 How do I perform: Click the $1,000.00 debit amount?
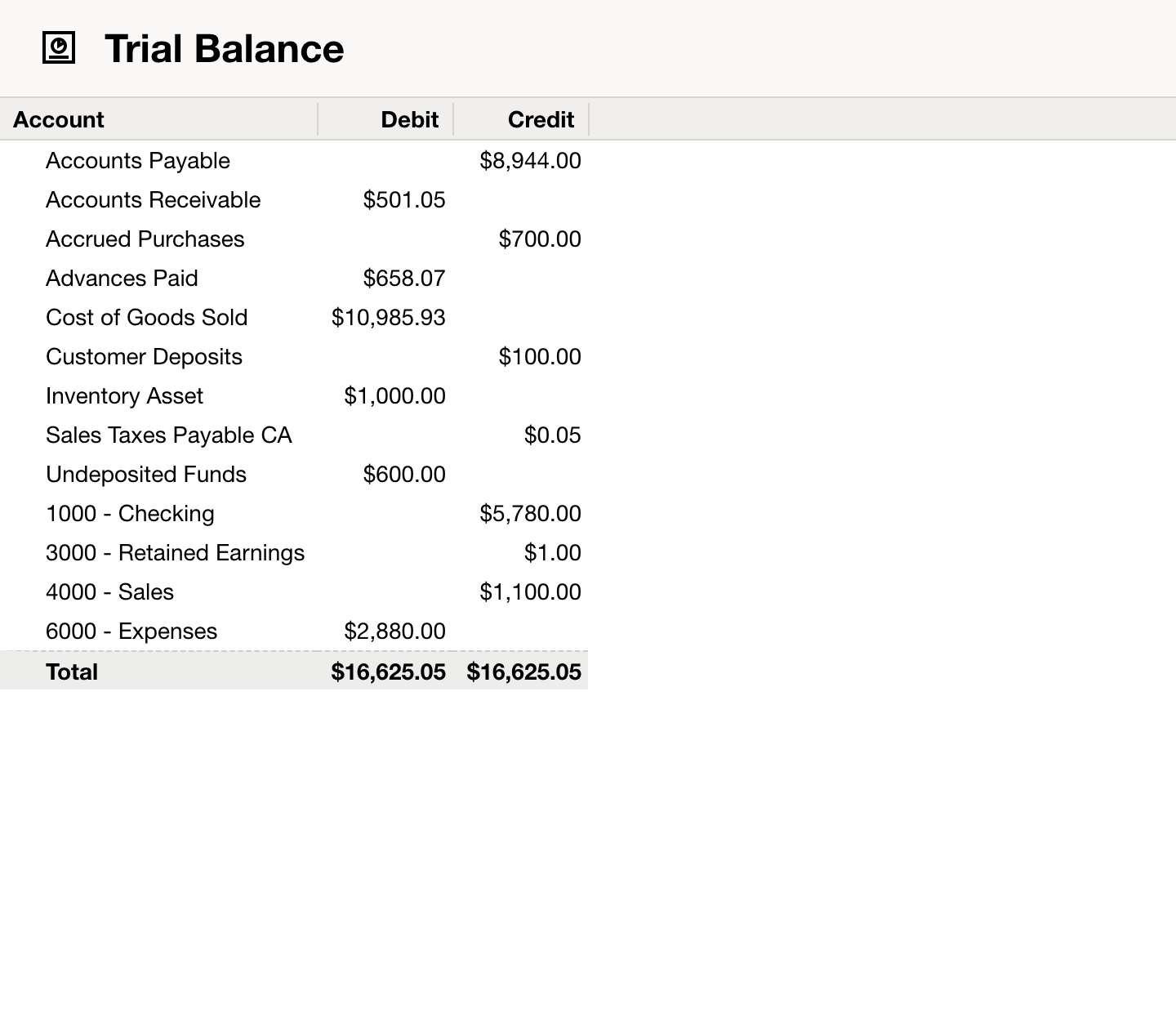point(395,396)
